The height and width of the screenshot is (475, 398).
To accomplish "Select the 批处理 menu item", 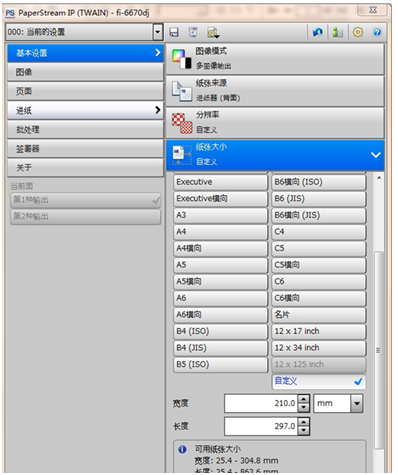I will [x=85, y=129].
